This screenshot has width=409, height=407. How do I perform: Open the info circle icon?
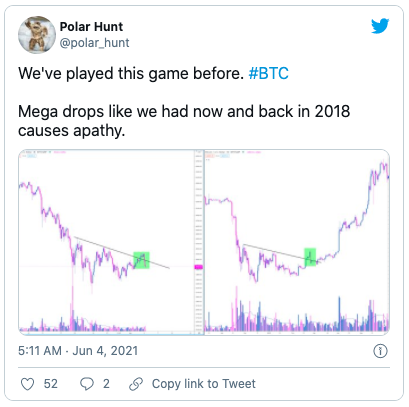tap(380, 351)
